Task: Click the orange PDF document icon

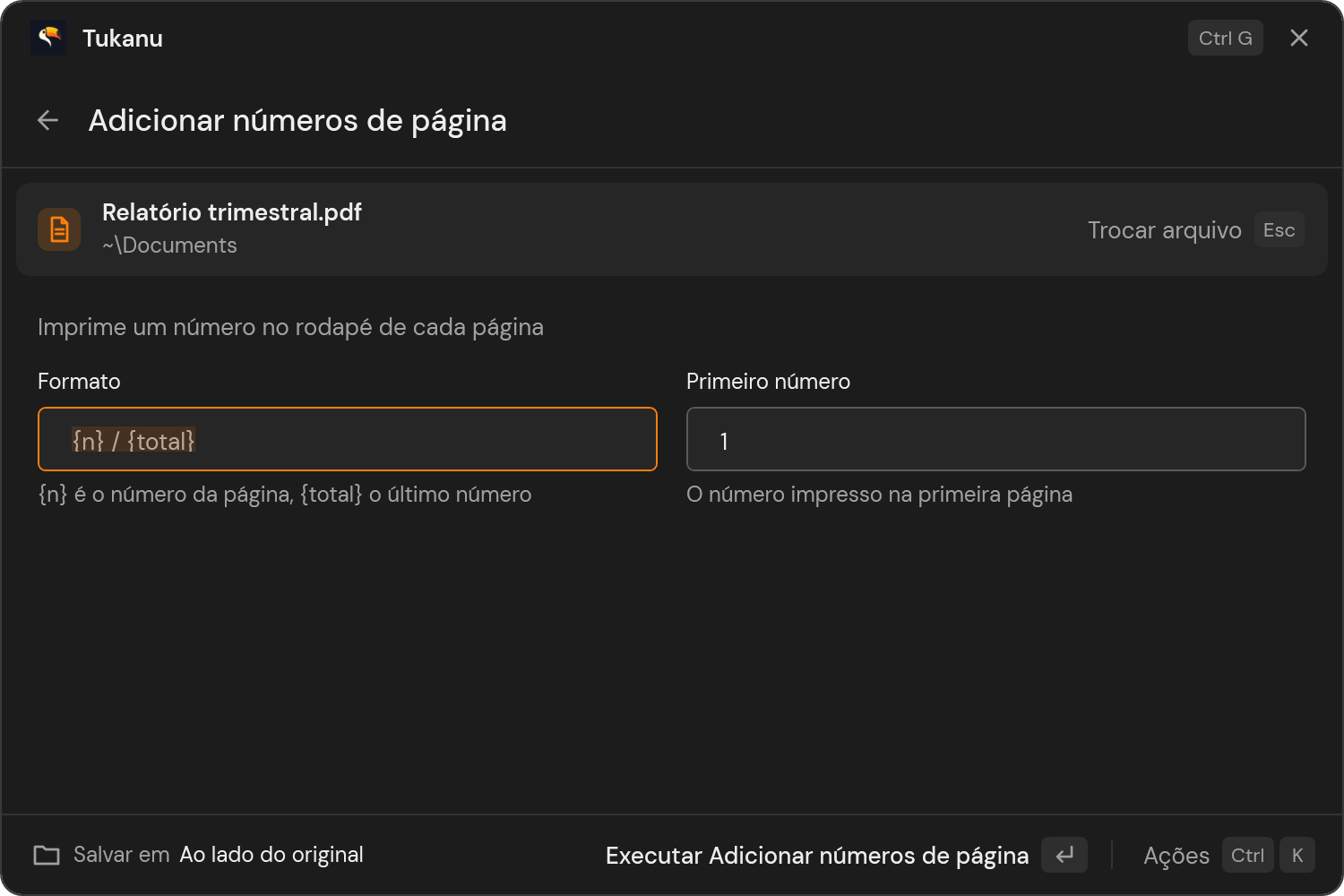Action: pyautogui.click(x=59, y=229)
